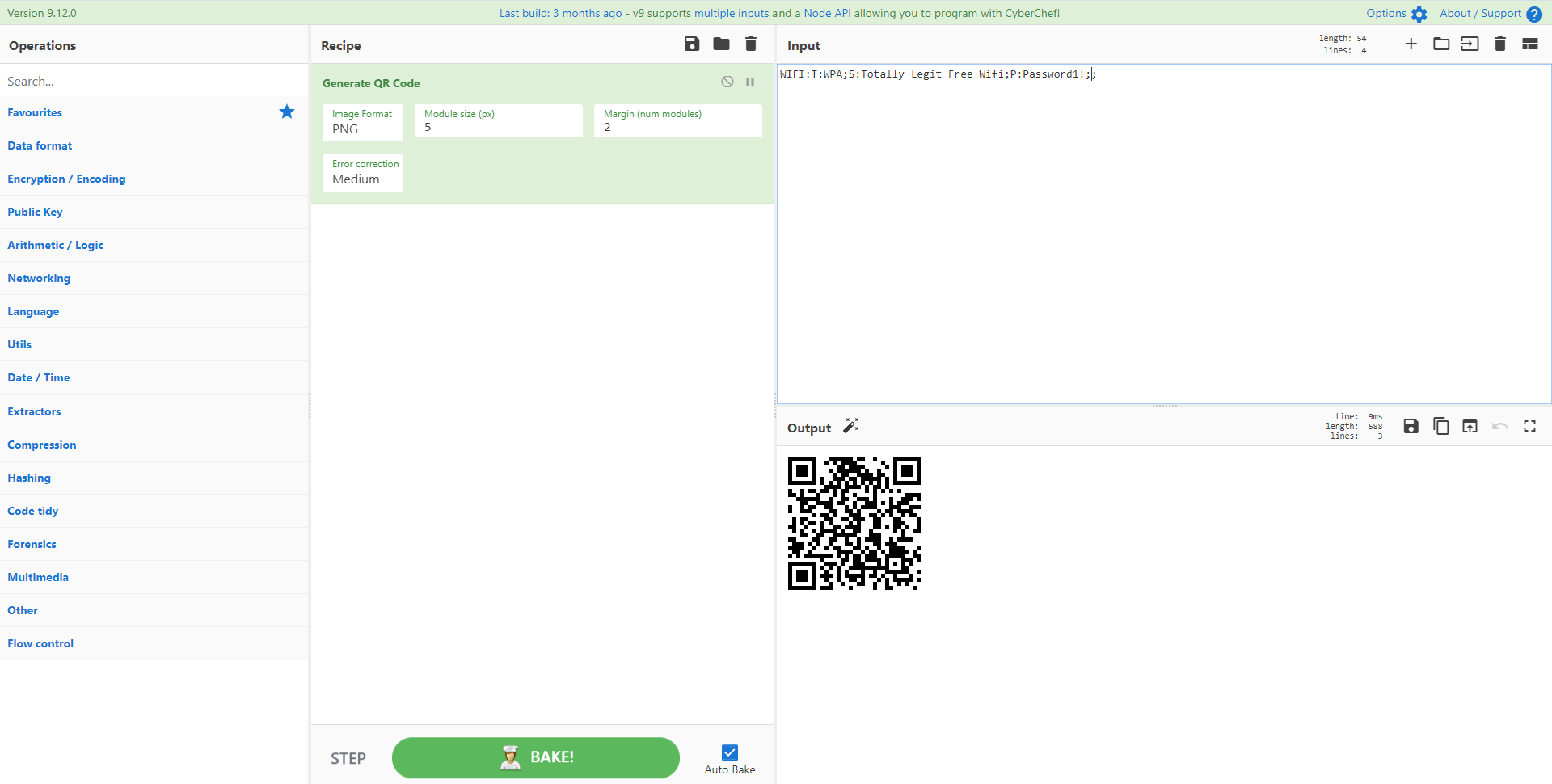
Task: Edit the Margin (num modules) field
Action: pyautogui.click(x=678, y=120)
